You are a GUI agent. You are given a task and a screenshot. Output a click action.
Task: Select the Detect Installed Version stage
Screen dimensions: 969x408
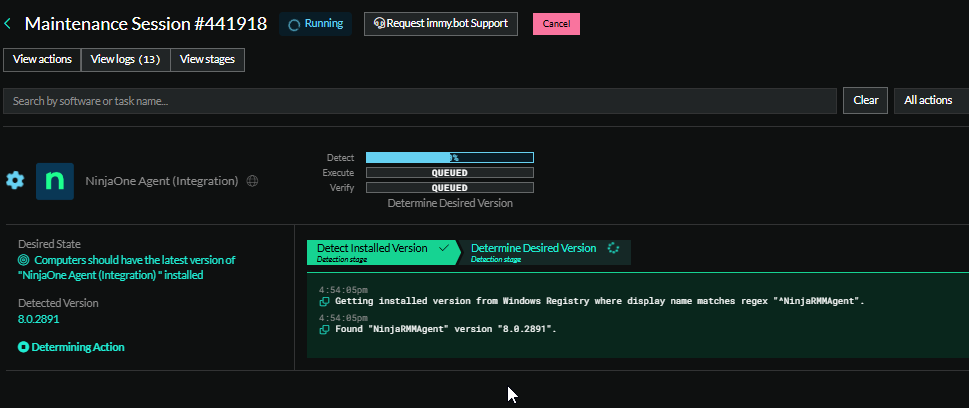(x=382, y=252)
